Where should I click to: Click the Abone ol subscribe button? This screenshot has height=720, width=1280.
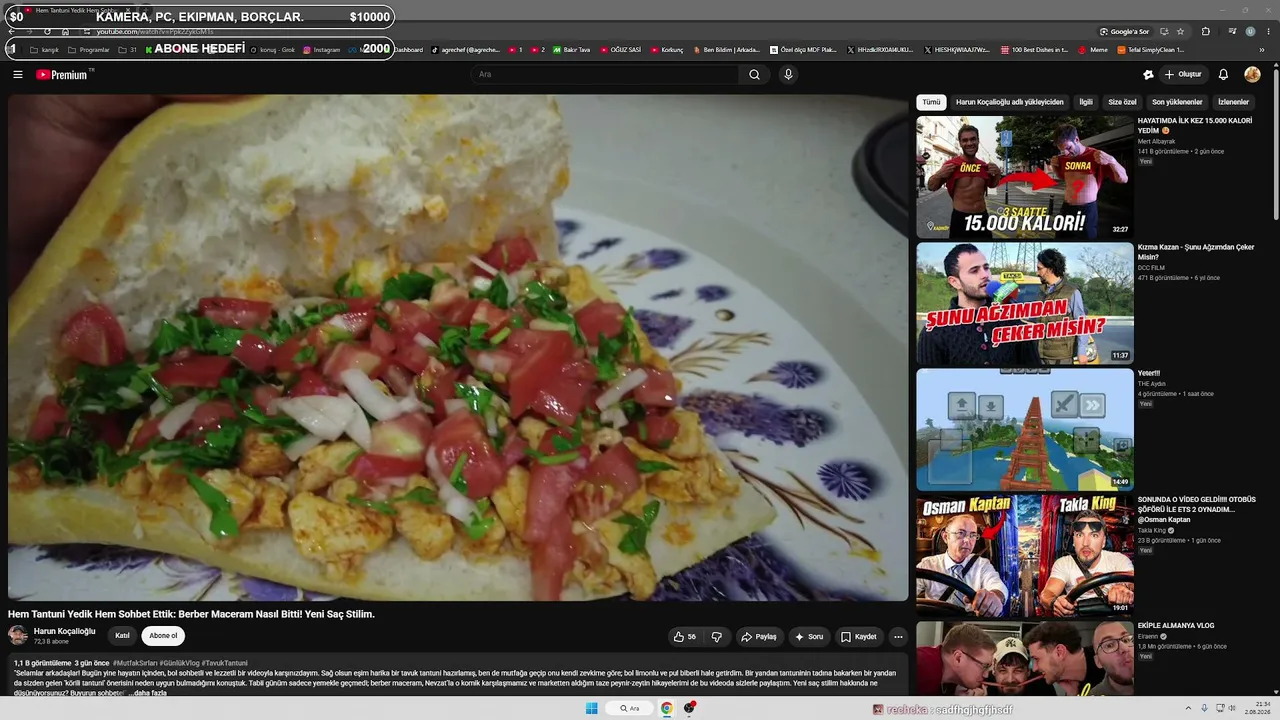(163, 635)
